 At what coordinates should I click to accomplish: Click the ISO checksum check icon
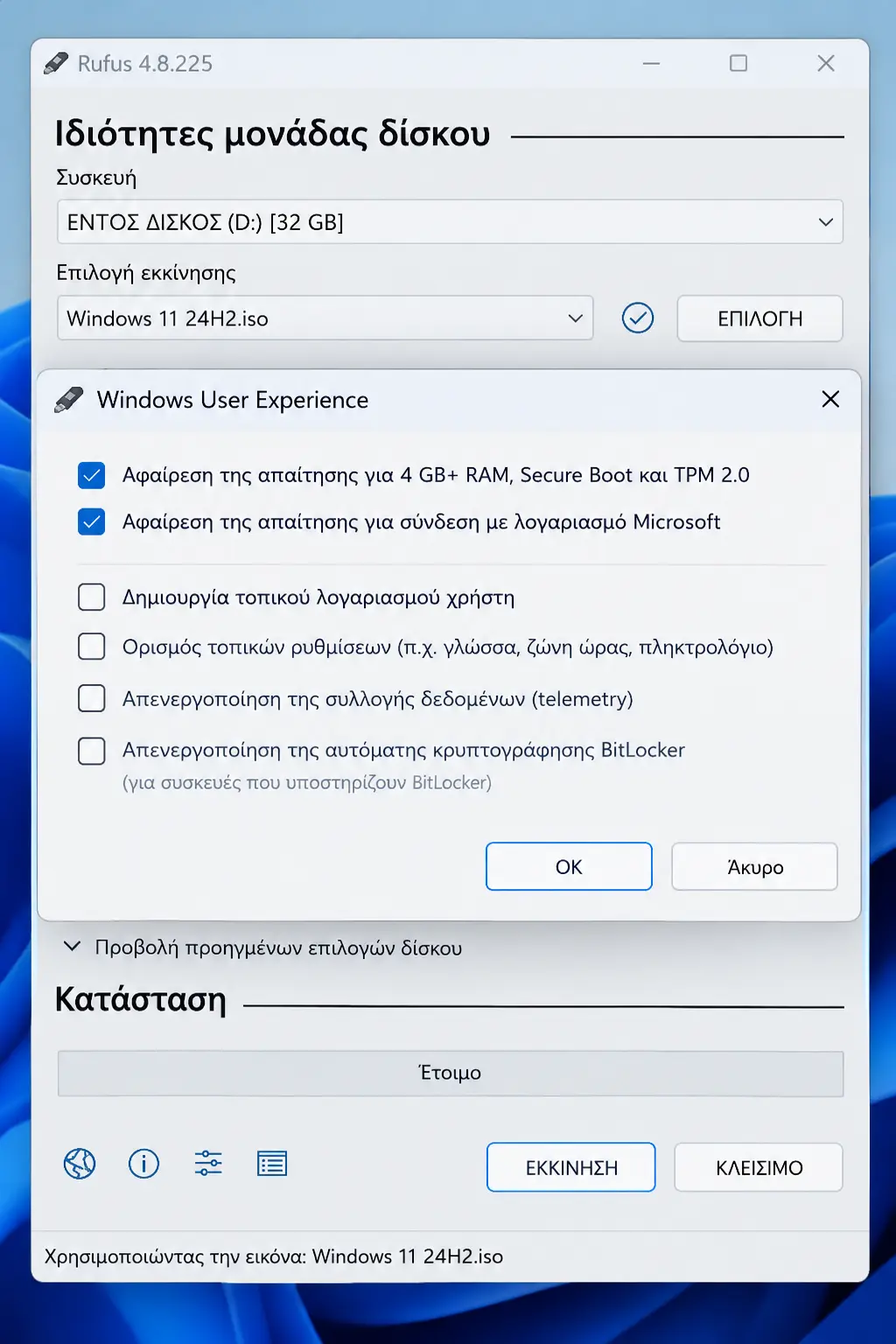click(x=638, y=318)
